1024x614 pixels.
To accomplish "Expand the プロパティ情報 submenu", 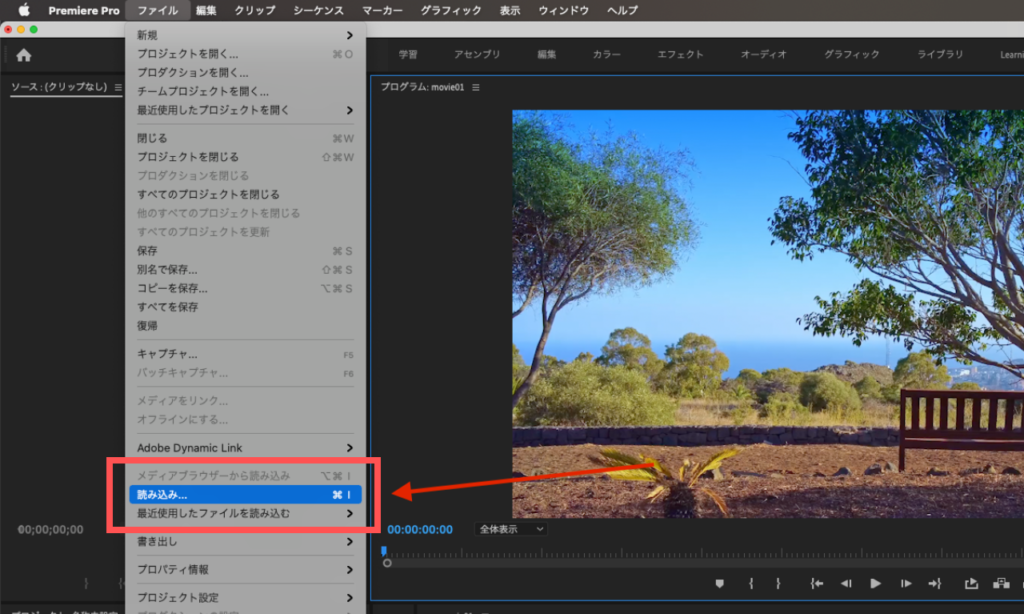I will tap(245, 570).
